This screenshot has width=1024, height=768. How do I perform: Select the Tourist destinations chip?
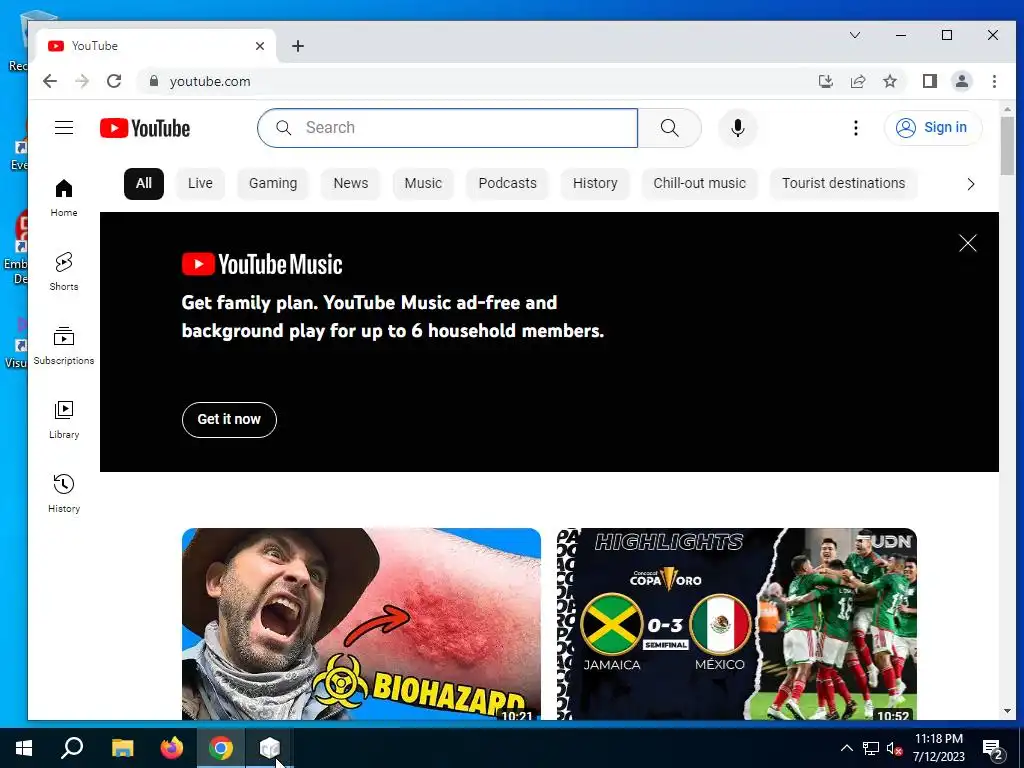(x=844, y=184)
